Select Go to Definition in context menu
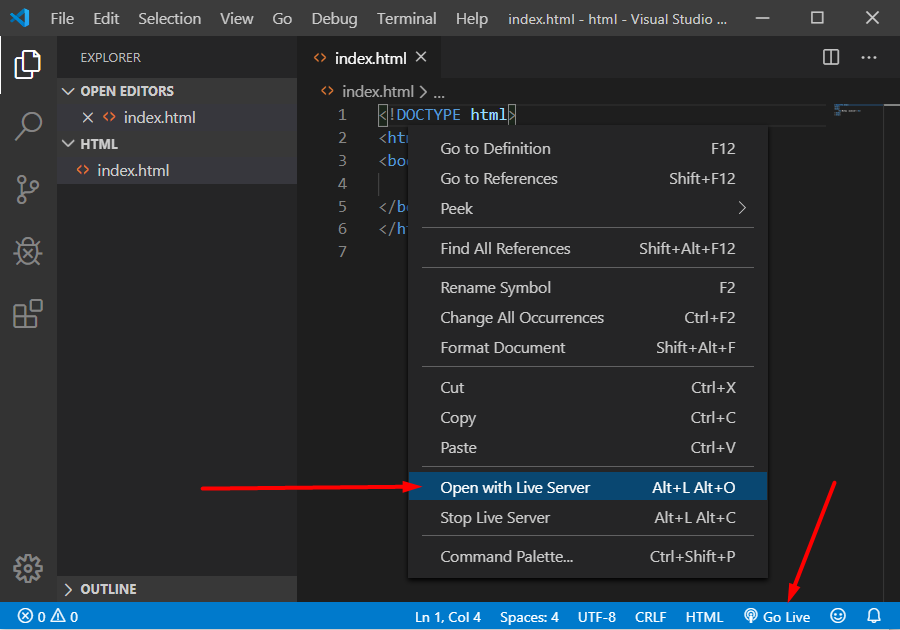The height and width of the screenshot is (630, 900). [x=588, y=149]
